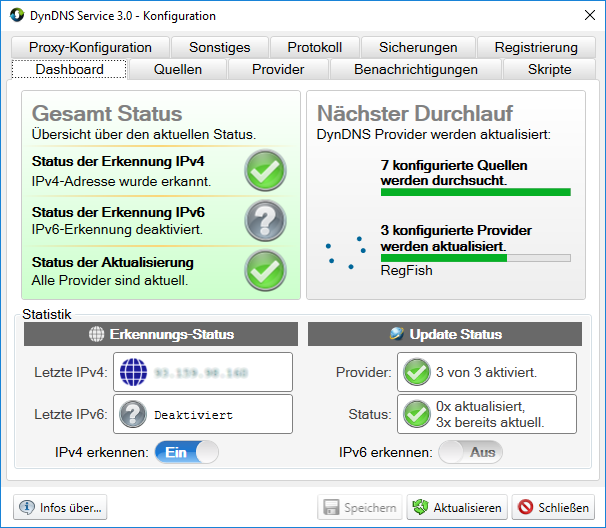Click the Letzte IPv4 address field
The image size is (606, 528).
click(x=203, y=372)
